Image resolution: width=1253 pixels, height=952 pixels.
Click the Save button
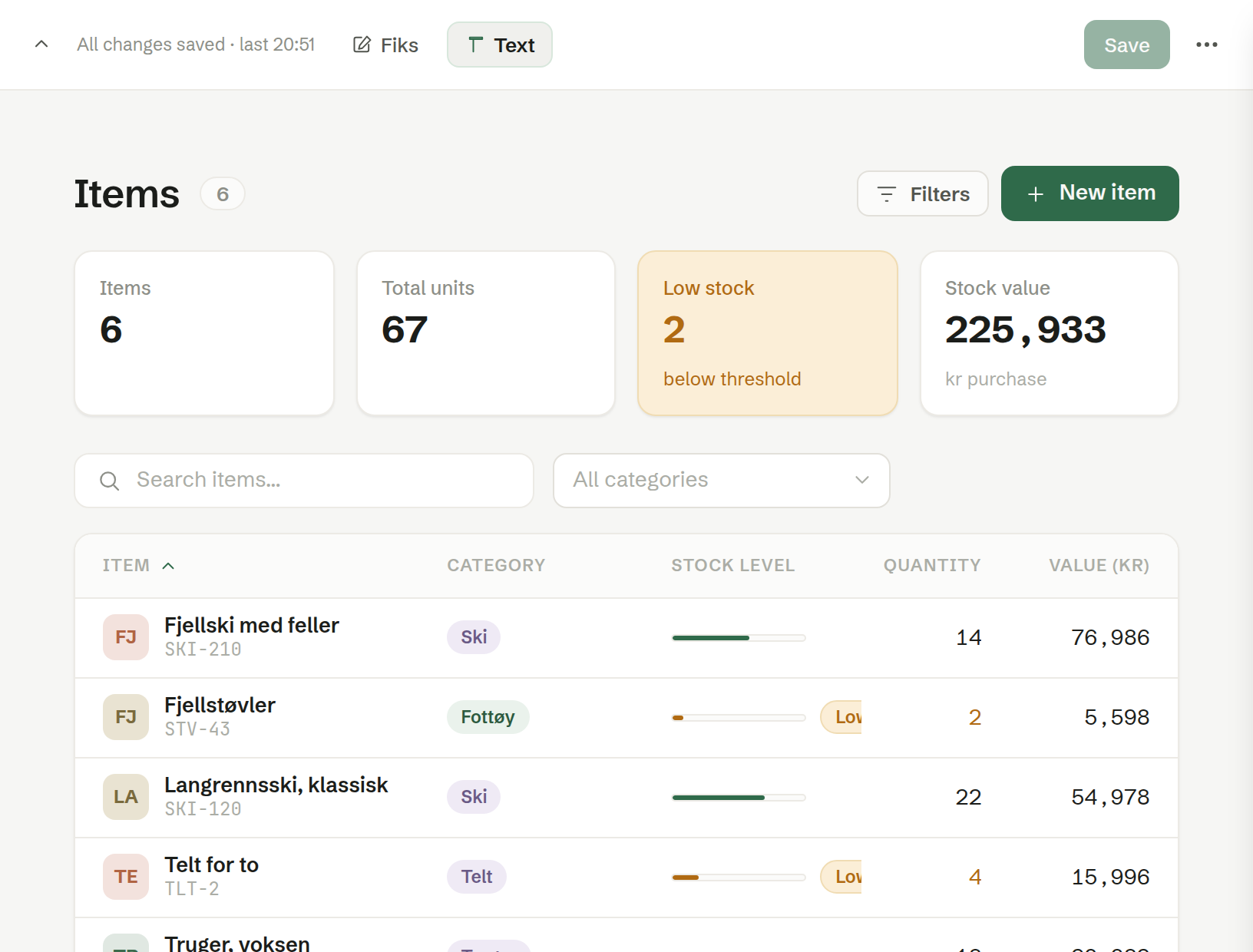coord(1126,45)
